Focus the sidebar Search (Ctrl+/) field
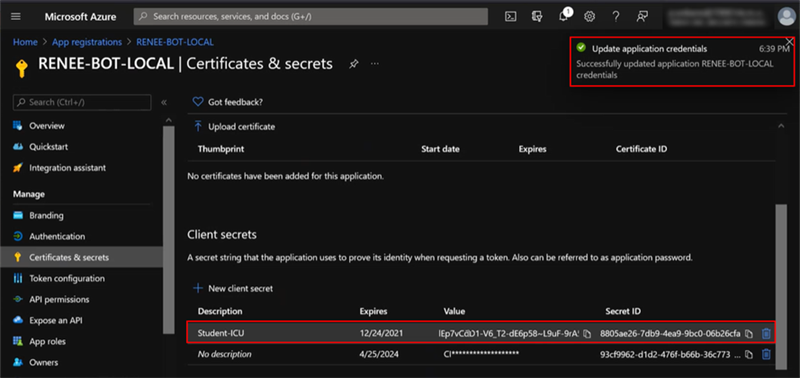This screenshot has height=378, width=800. tap(82, 102)
